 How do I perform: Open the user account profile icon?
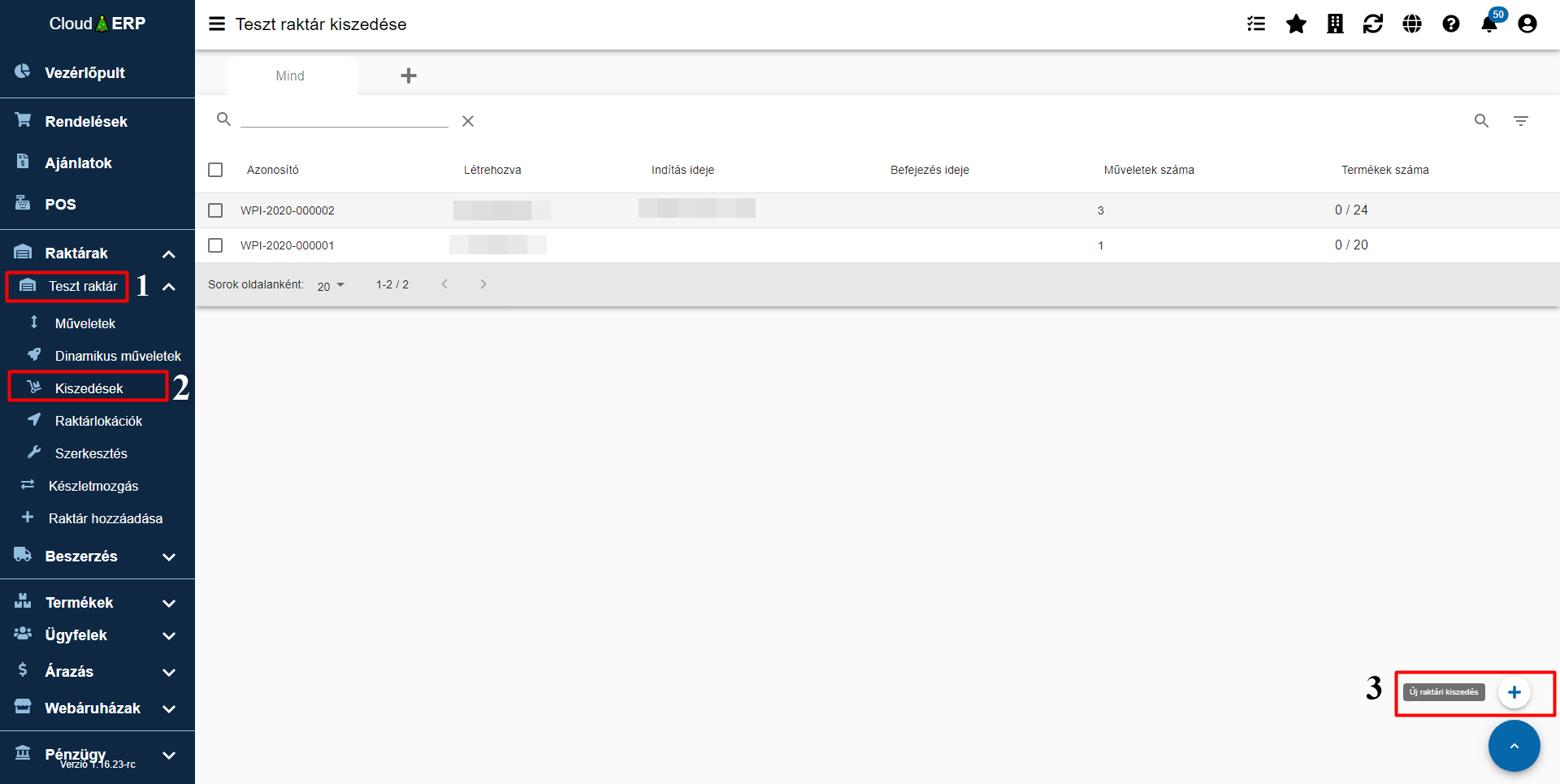click(1527, 24)
